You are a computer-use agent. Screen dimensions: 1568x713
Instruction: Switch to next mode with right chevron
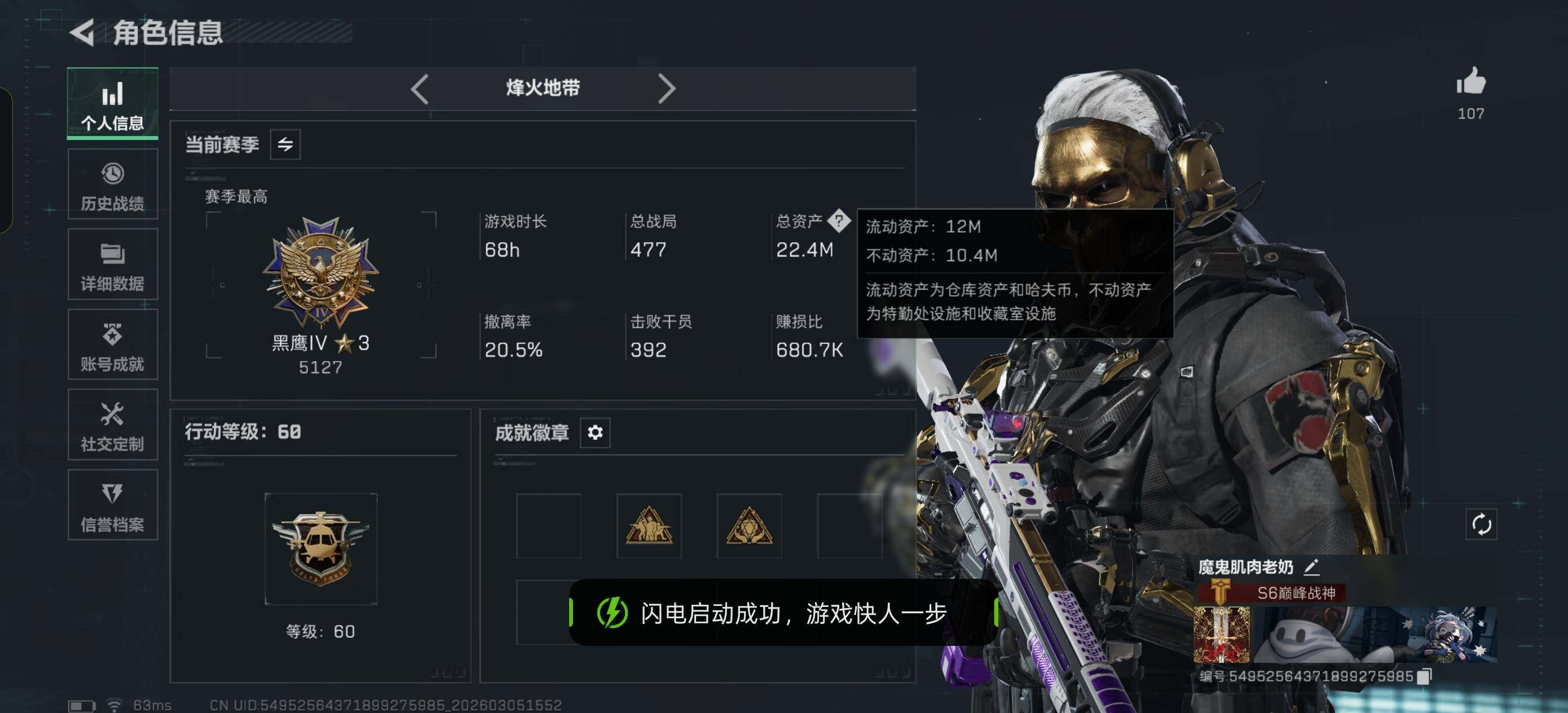click(x=666, y=89)
